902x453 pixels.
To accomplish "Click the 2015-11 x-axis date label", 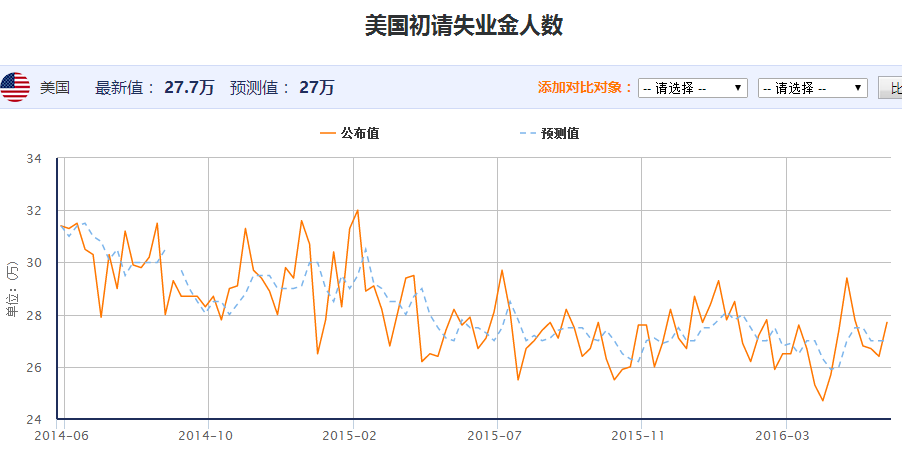I will [x=640, y=436].
